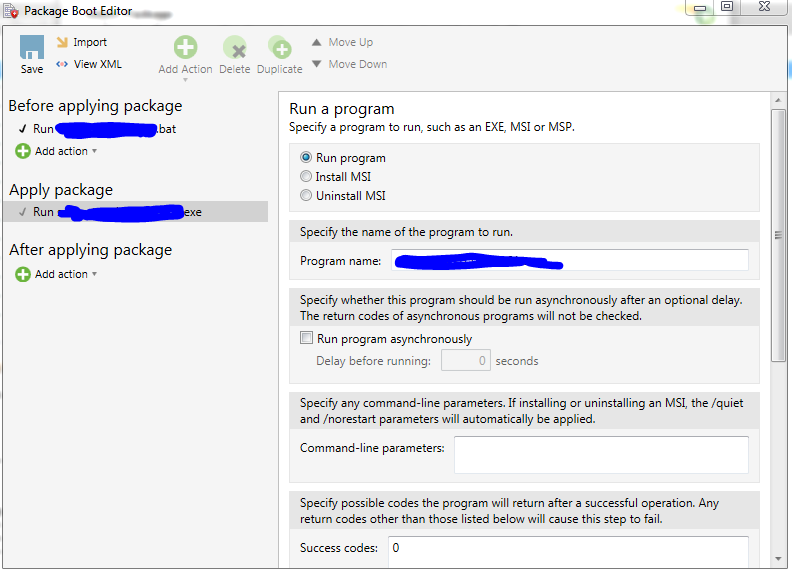This screenshot has width=792, height=571.
Task: Click the Delay before running seconds field
Action: (465, 361)
